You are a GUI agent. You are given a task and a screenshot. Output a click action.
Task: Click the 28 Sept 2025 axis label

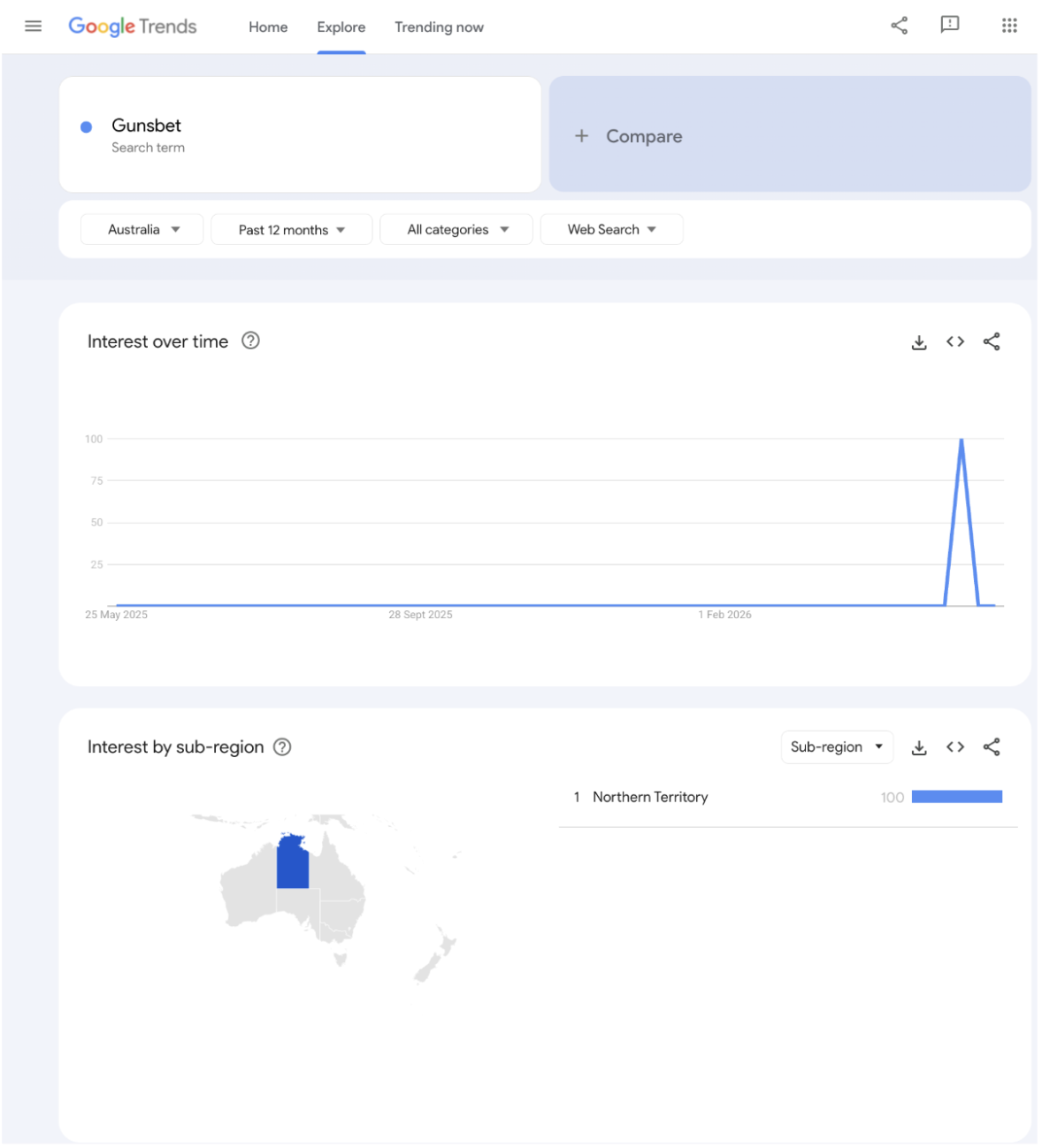[x=420, y=615]
